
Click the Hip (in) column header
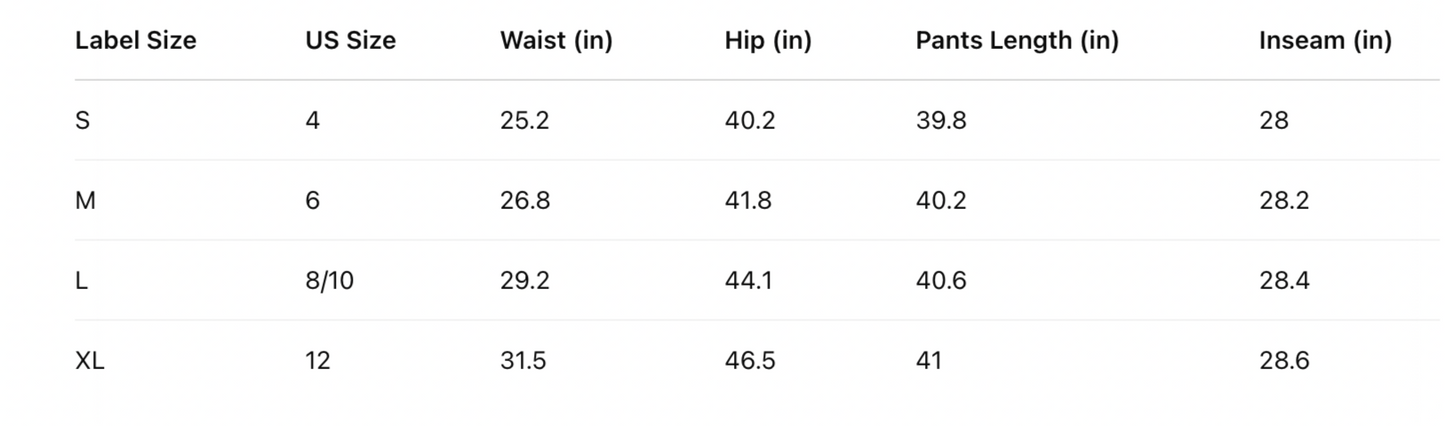(767, 41)
